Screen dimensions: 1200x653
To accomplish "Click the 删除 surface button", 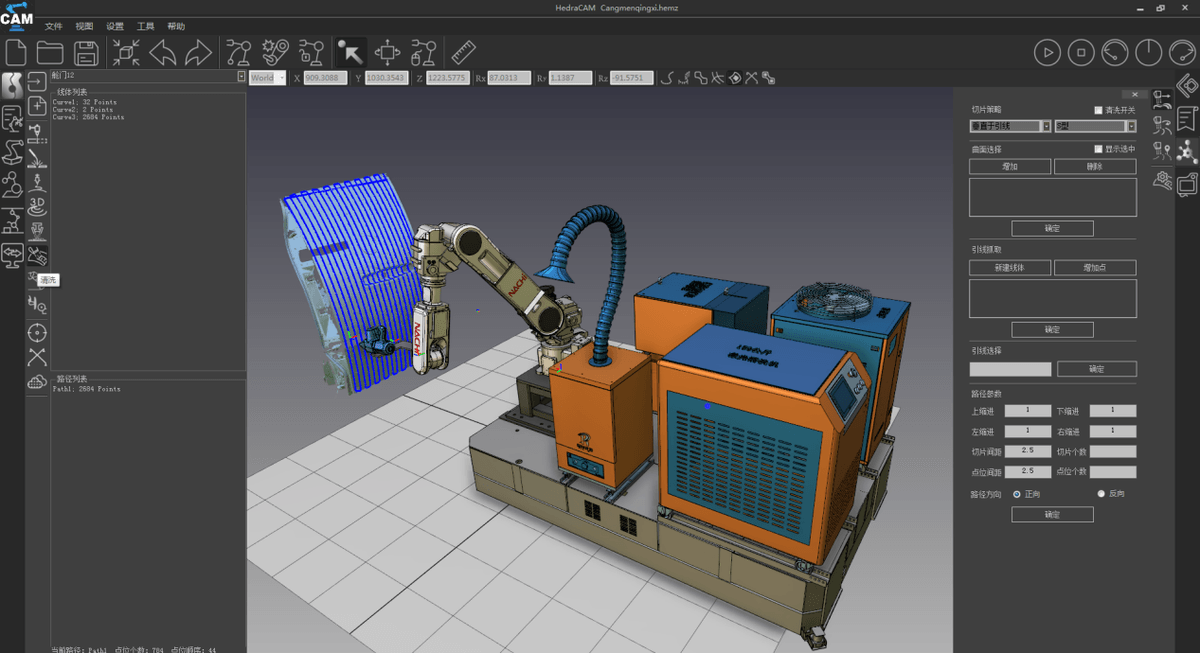I will pyautogui.click(x=1095, y=167).
